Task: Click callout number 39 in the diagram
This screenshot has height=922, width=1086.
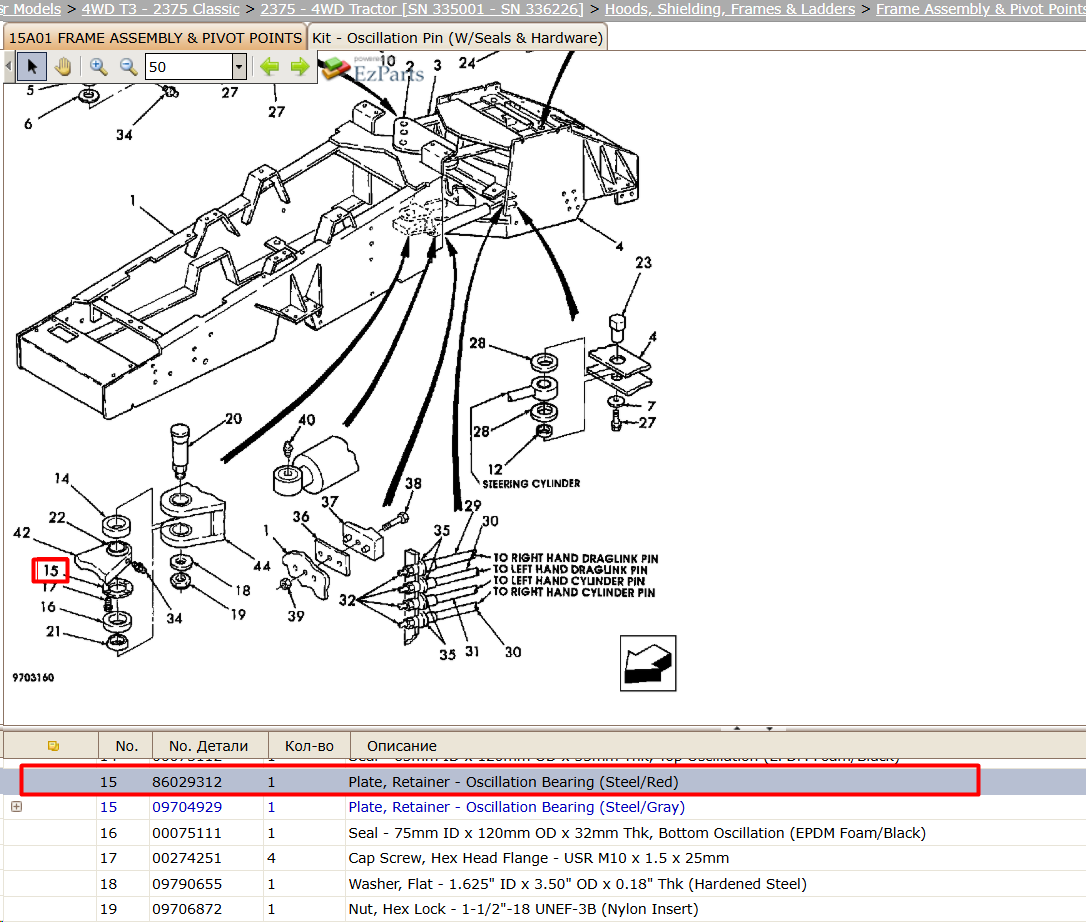Action: (296, 616)
